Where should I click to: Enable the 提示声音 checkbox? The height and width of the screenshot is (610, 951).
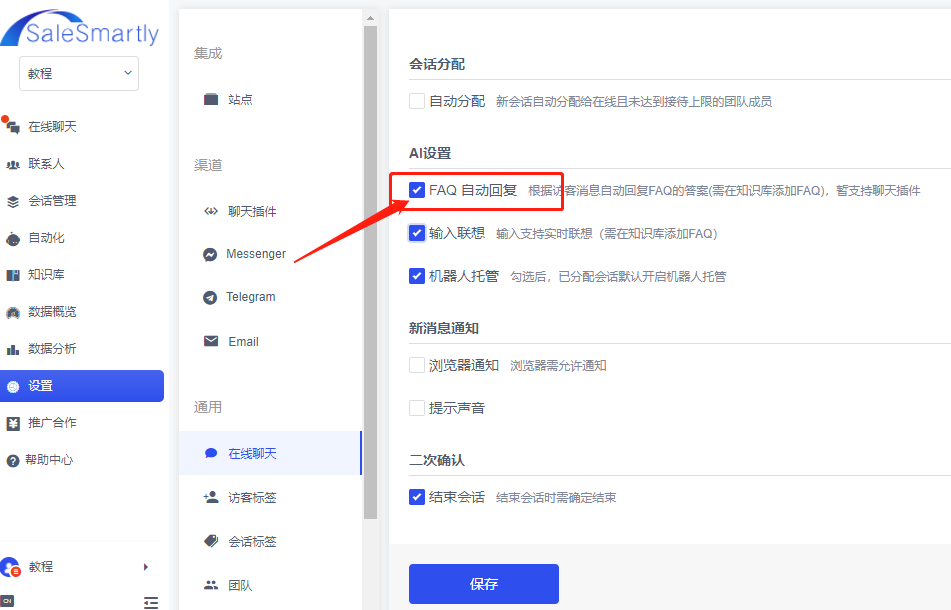[x=417, y=407]
